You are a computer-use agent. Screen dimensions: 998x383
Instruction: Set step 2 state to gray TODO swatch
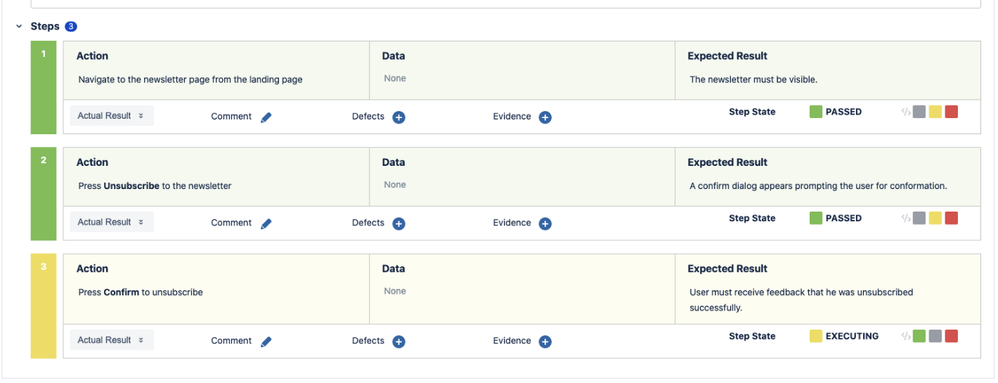(919, 218)
